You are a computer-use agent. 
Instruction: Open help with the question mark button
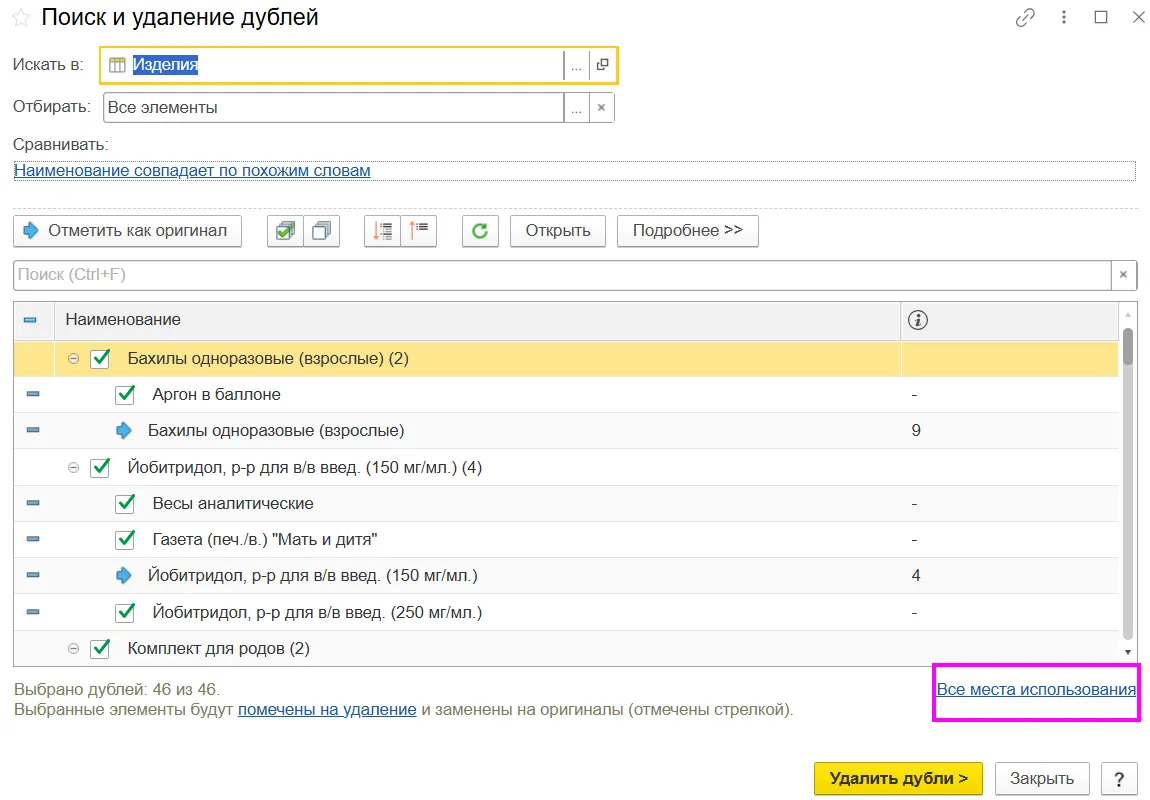(x=1118, y=779)
